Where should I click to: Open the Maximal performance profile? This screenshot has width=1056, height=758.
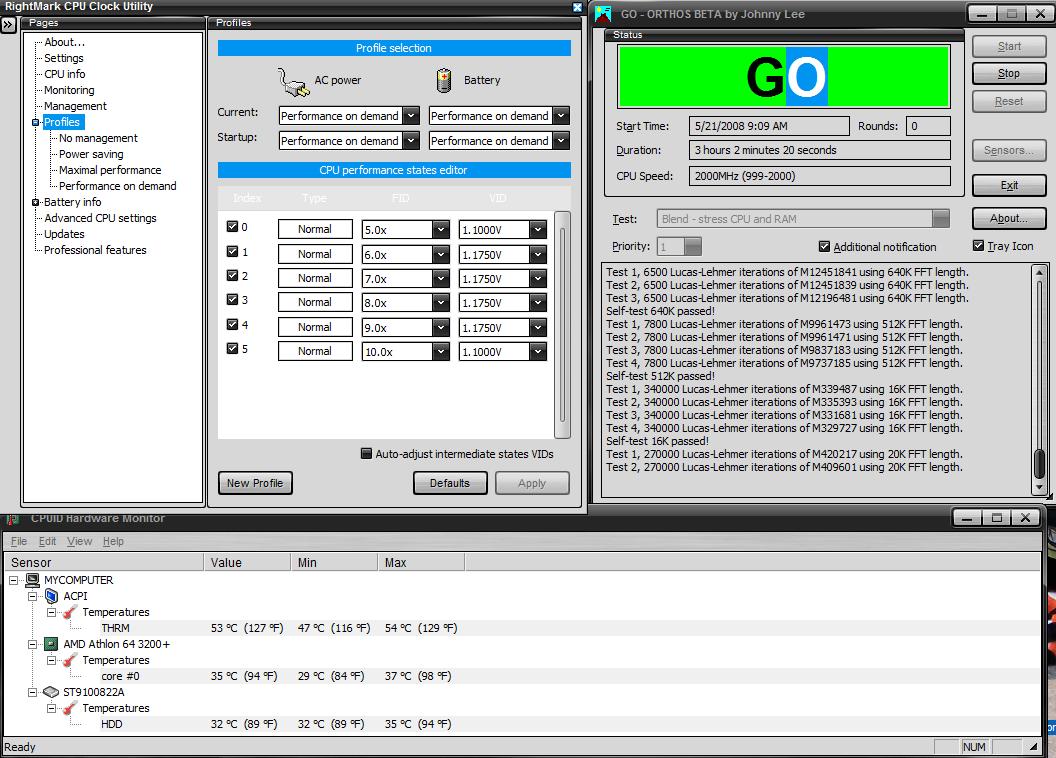[110, 170]
